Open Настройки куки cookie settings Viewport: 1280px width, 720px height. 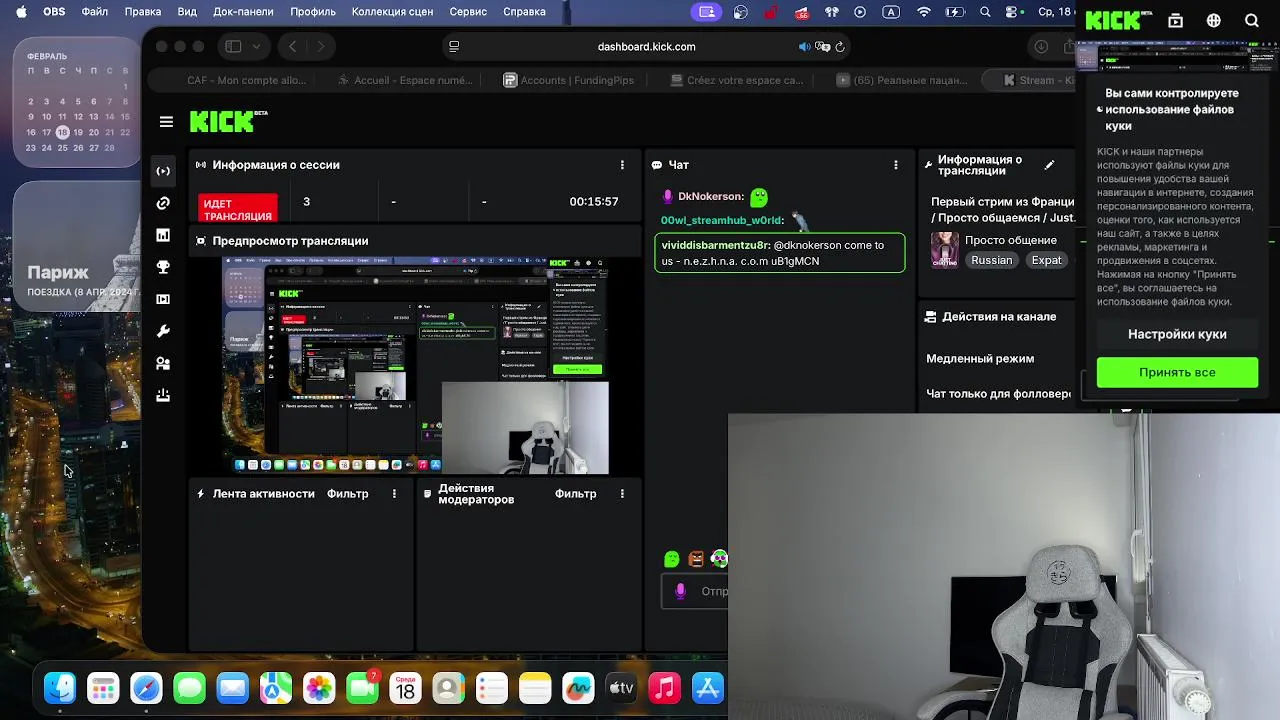tap(1177, 334)
